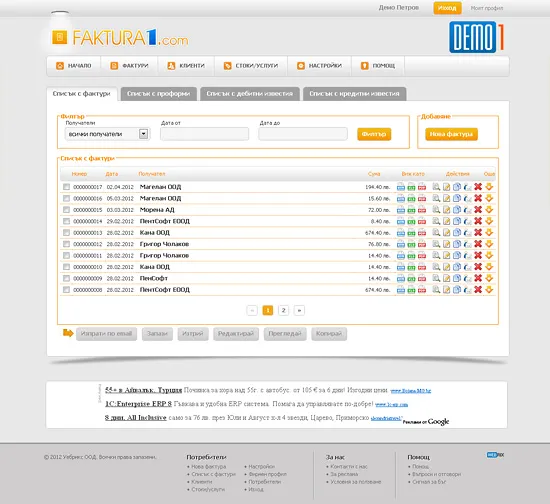Open blue document export icon for invoice 0000000017
The image size is (550, 504).
(401, 187)
